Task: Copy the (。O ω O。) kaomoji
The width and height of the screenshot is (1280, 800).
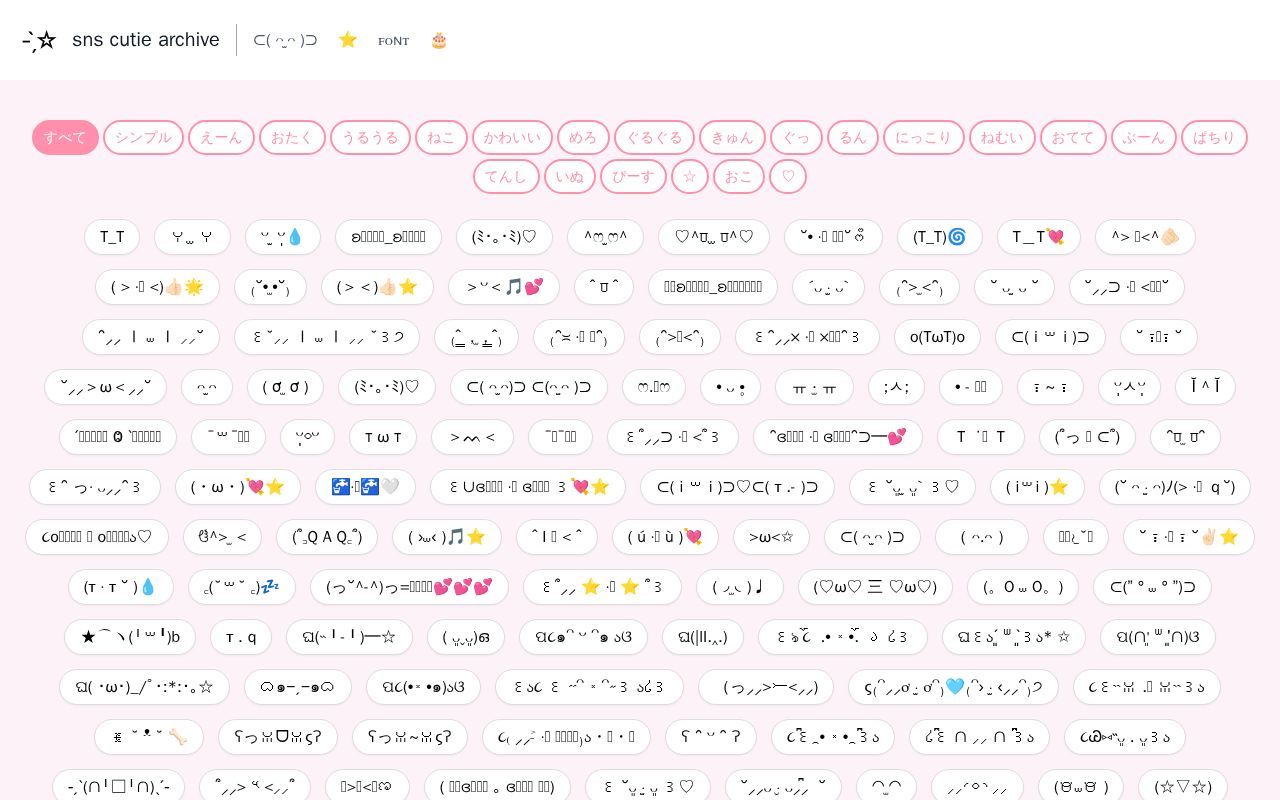Action: (1023, 587)
